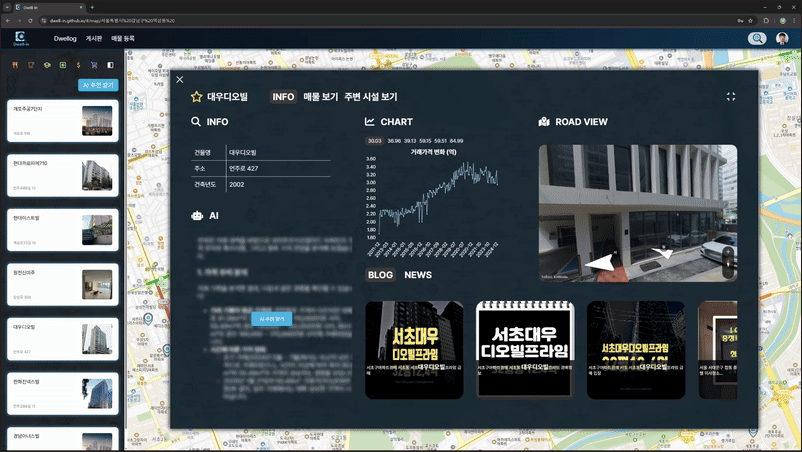Click the INFO magnifier icon
Image resolution: width=802 pixels, height=452 pixels.
tap(195, 122)
